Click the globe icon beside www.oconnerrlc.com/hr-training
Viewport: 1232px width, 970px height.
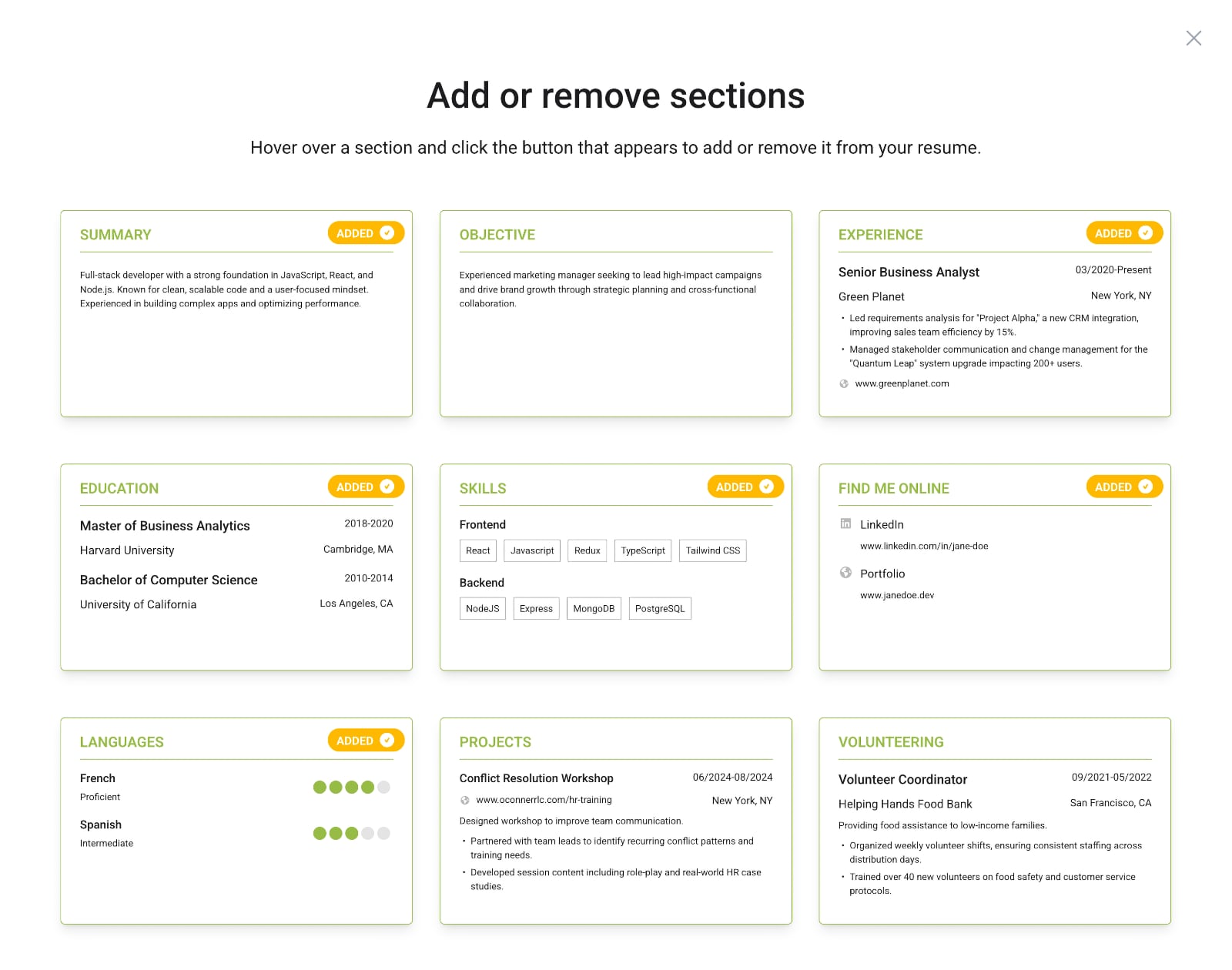465,801
